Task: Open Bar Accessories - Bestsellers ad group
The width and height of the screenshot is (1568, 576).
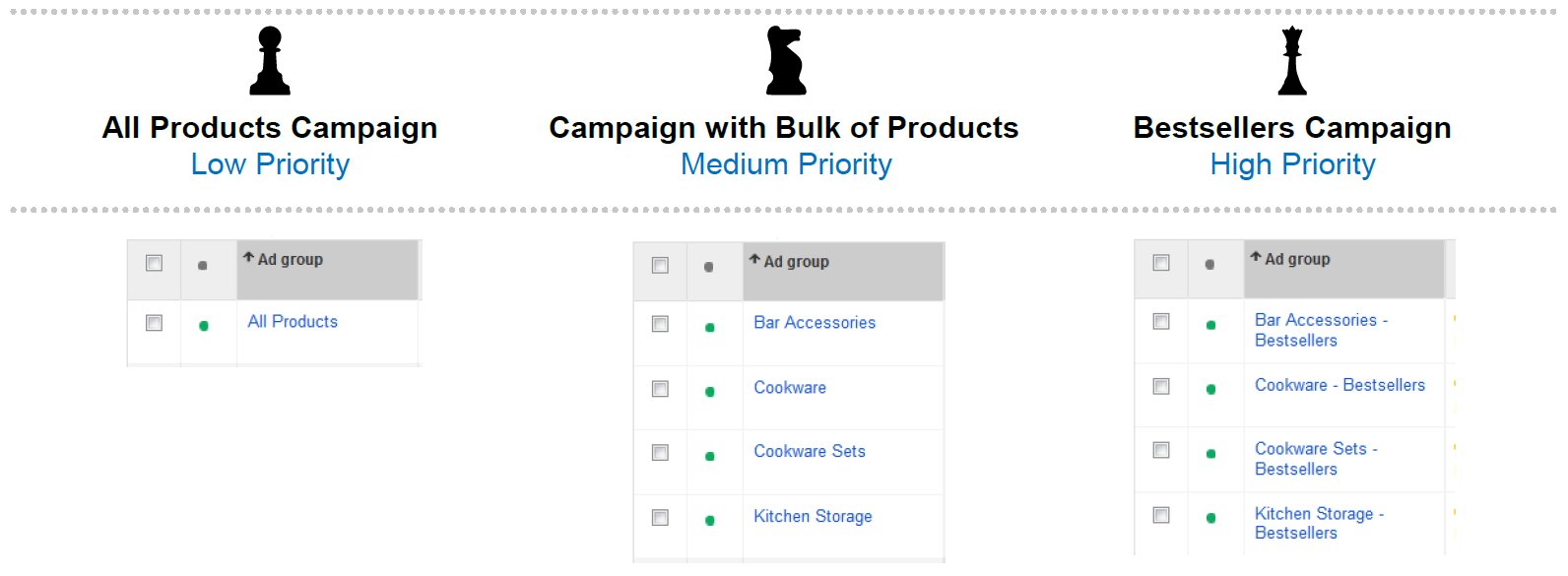Action: 1321,330
